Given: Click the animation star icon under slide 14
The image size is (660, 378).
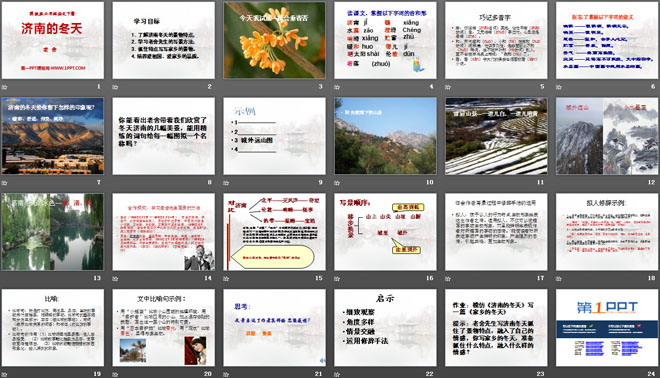Looking at the screenshot, I should pyautogui.click(x=115, y=278).
